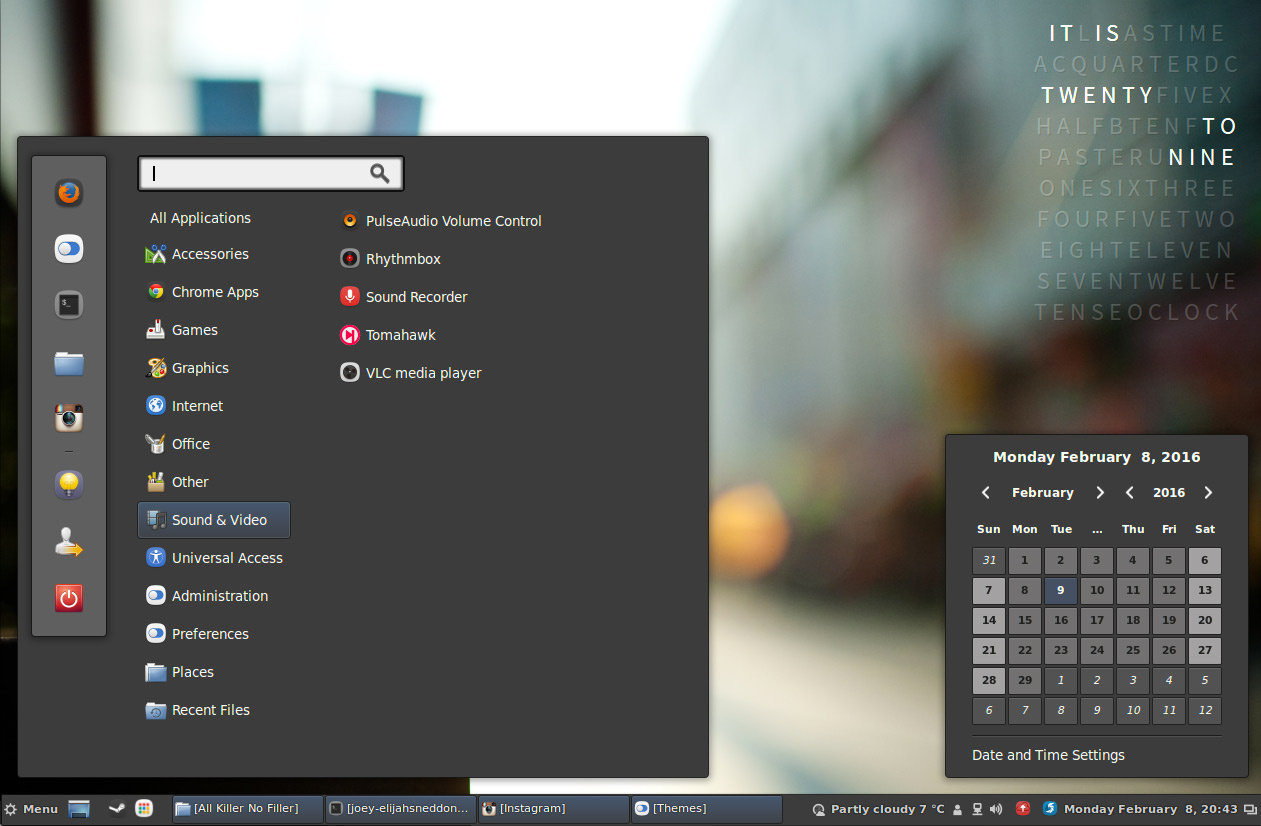
Task: Open the red update manager tray icon
Action: [1022, 809]
